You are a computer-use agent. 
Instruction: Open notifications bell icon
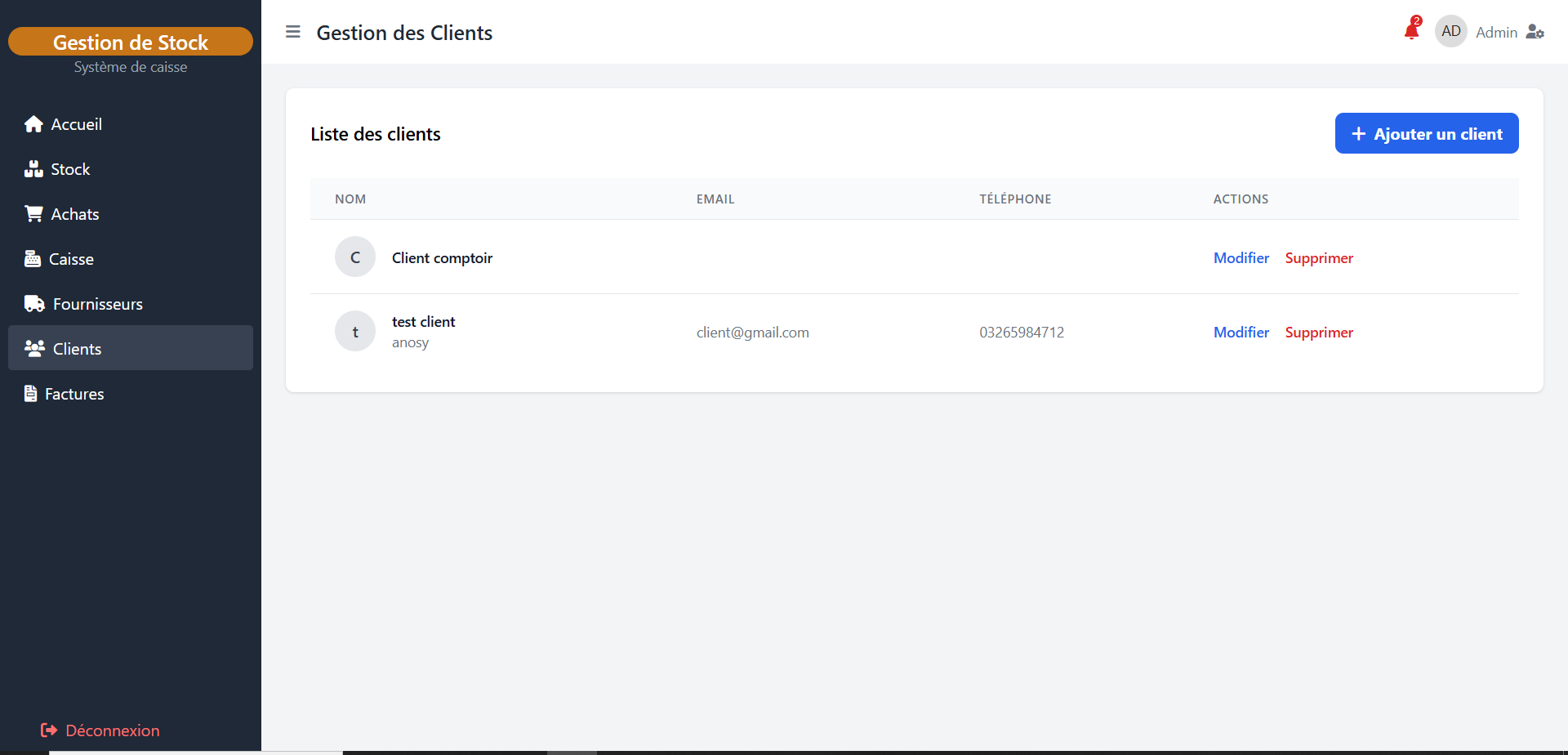(1411, 32)
